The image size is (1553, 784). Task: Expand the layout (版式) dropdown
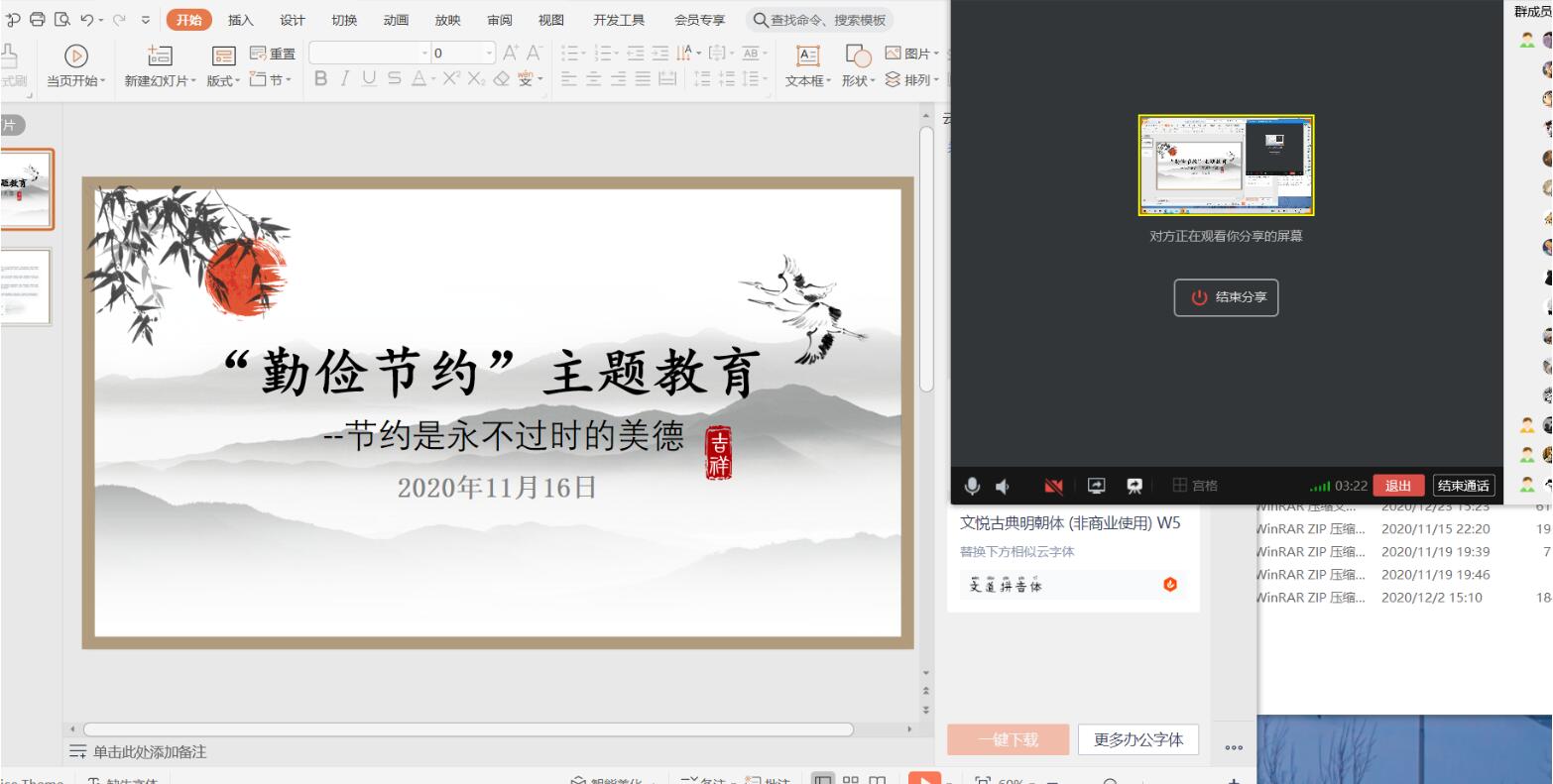(x=224, y=80)
